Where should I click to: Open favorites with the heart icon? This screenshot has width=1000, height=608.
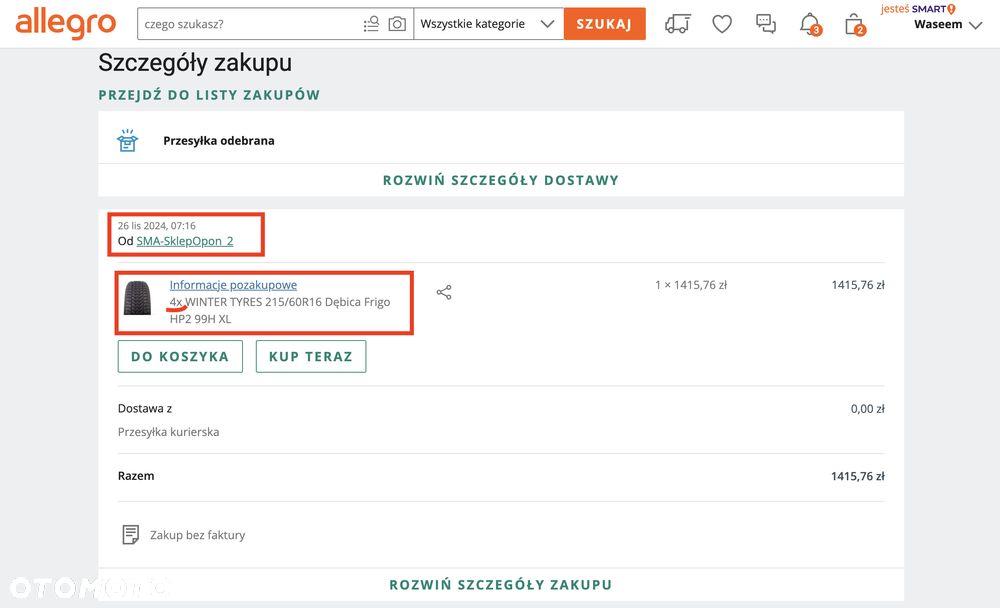722,24
